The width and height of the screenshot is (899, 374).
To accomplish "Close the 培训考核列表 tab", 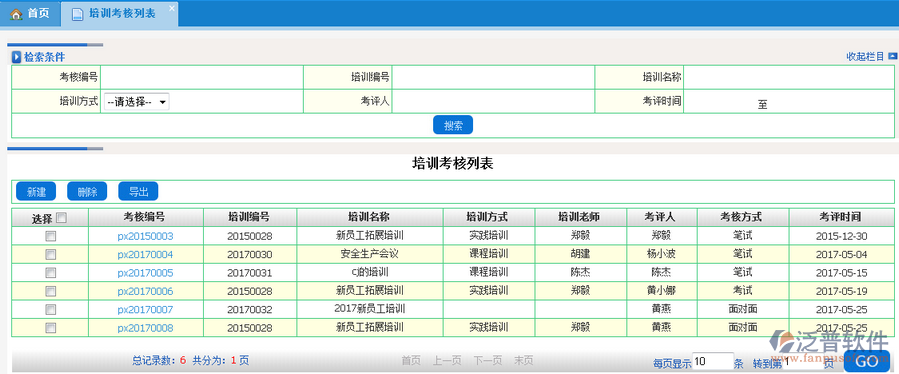I will [x=171, y=8].
